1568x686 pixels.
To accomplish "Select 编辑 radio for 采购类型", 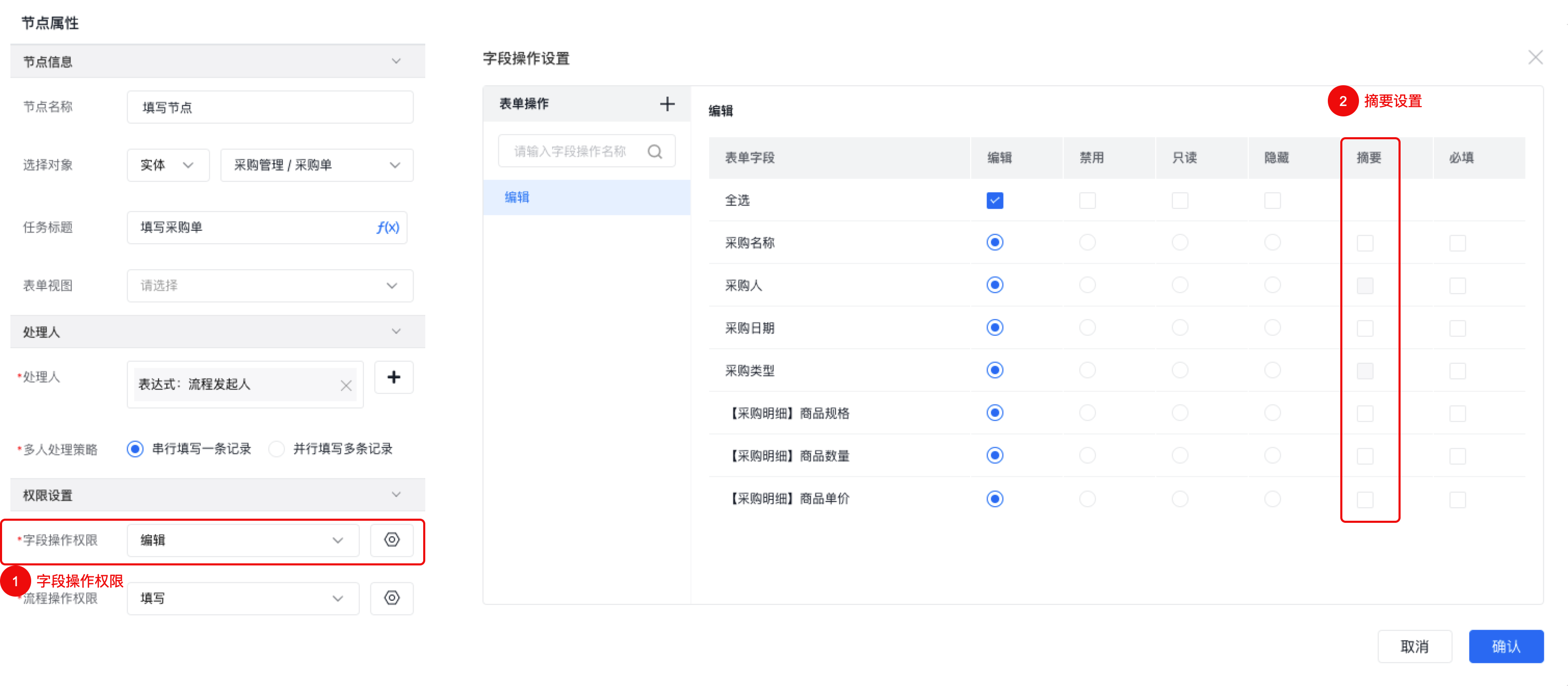I will click(x=995, y=370).
